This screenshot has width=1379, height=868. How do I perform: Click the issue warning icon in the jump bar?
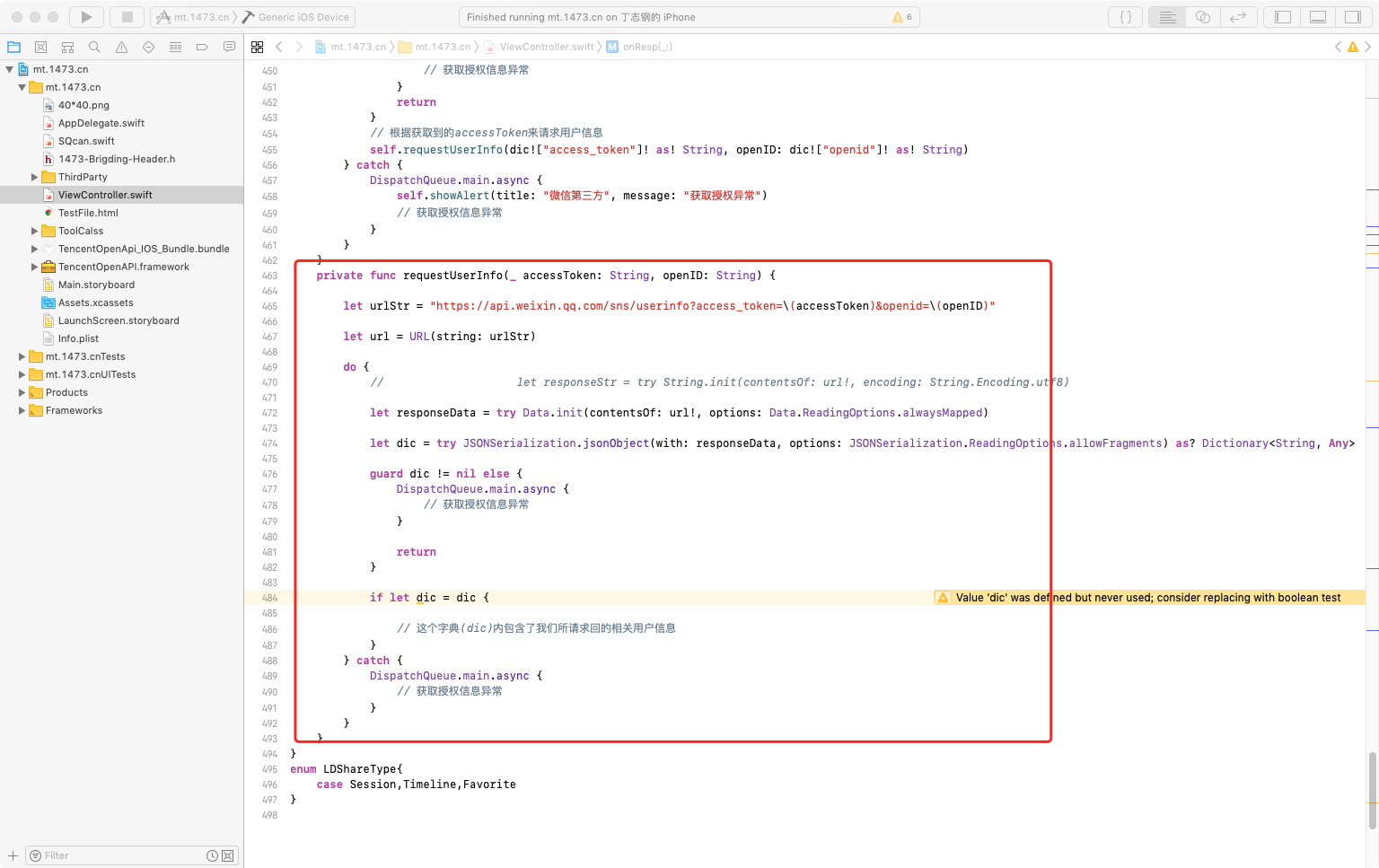tap(1353, 47)
